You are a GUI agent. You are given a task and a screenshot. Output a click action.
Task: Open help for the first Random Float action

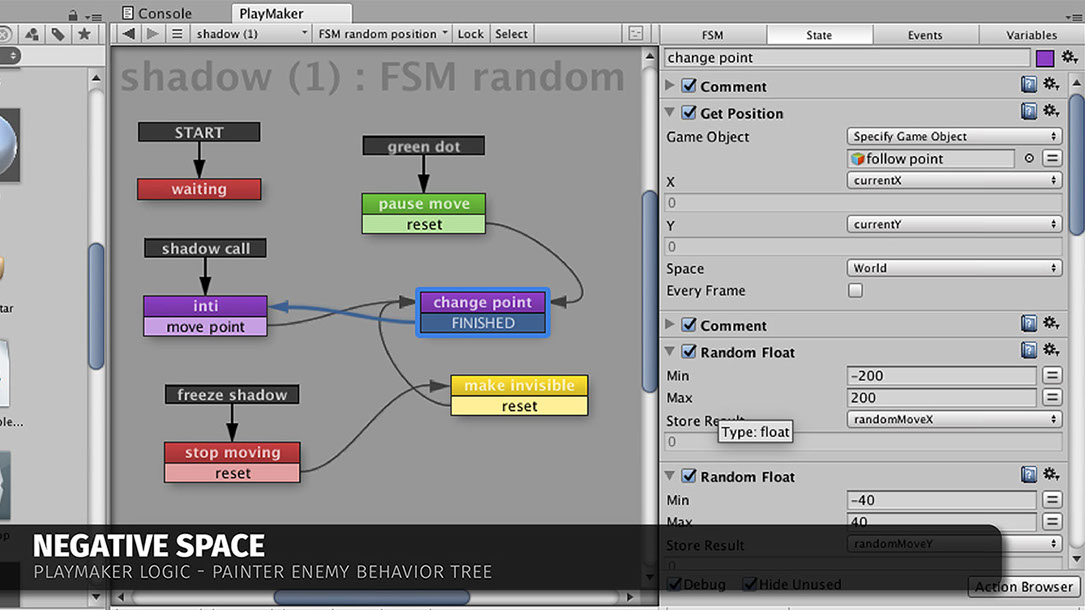[x=1028, y=351]
